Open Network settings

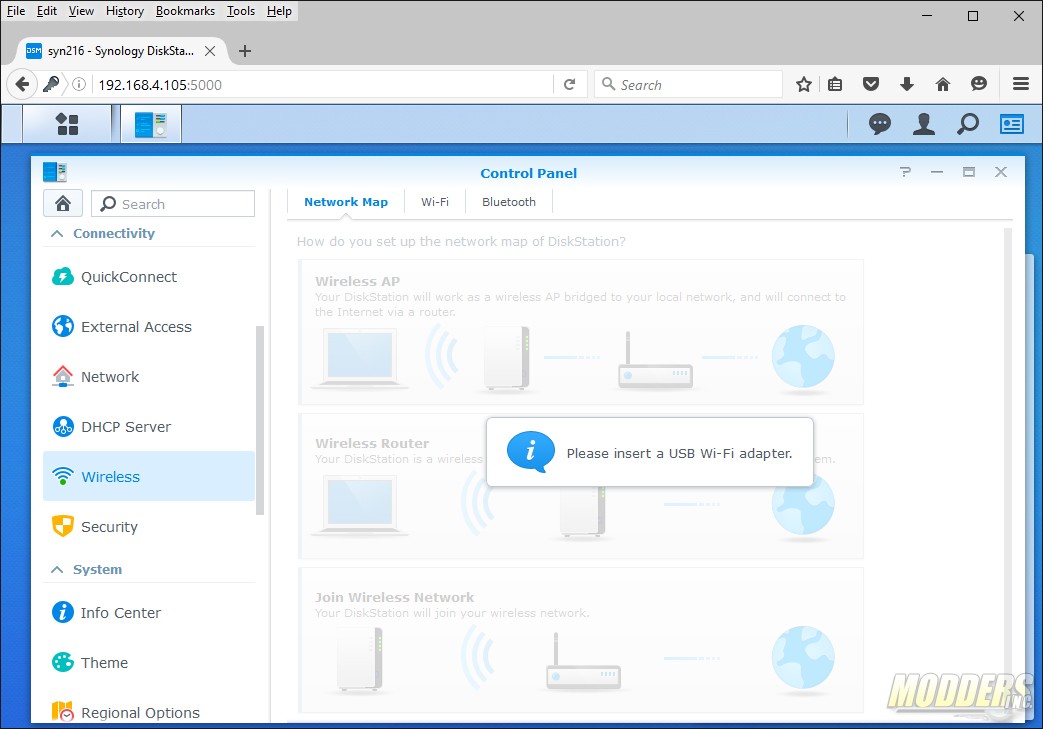point(149,376)
